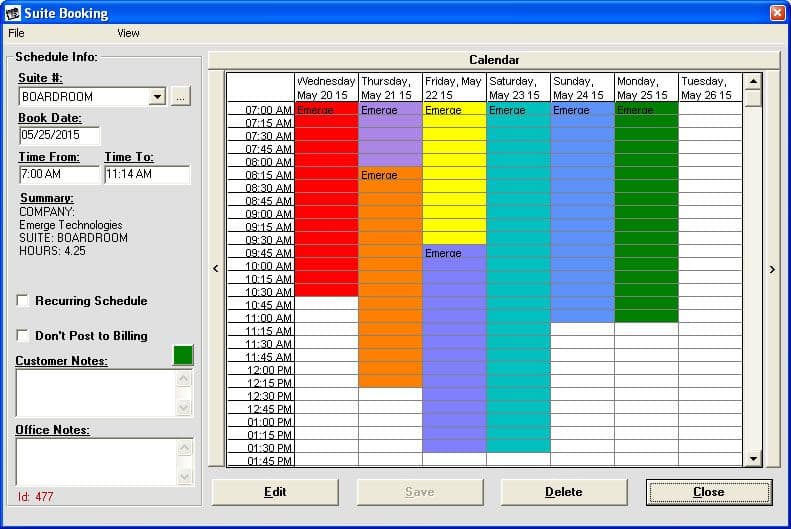Click Customer Notes scroll up arrow
The width and height of the screenshot is (791, 529).
click(x=184, y=378)
